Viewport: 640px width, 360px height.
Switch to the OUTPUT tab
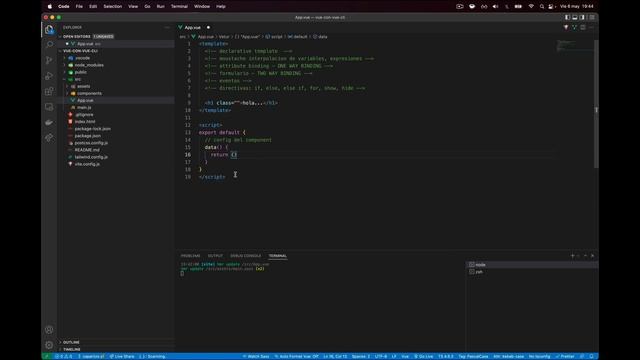(215, 256)
